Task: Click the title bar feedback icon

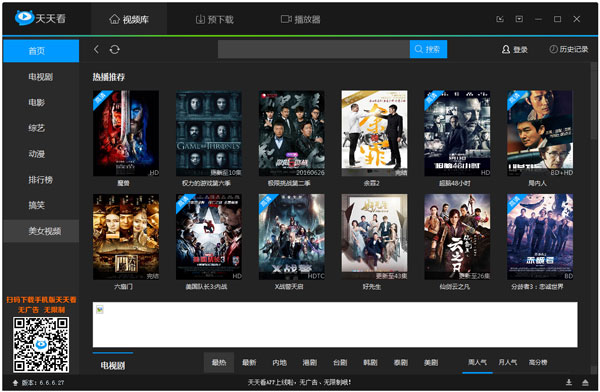Action: [x=500, y=19]
